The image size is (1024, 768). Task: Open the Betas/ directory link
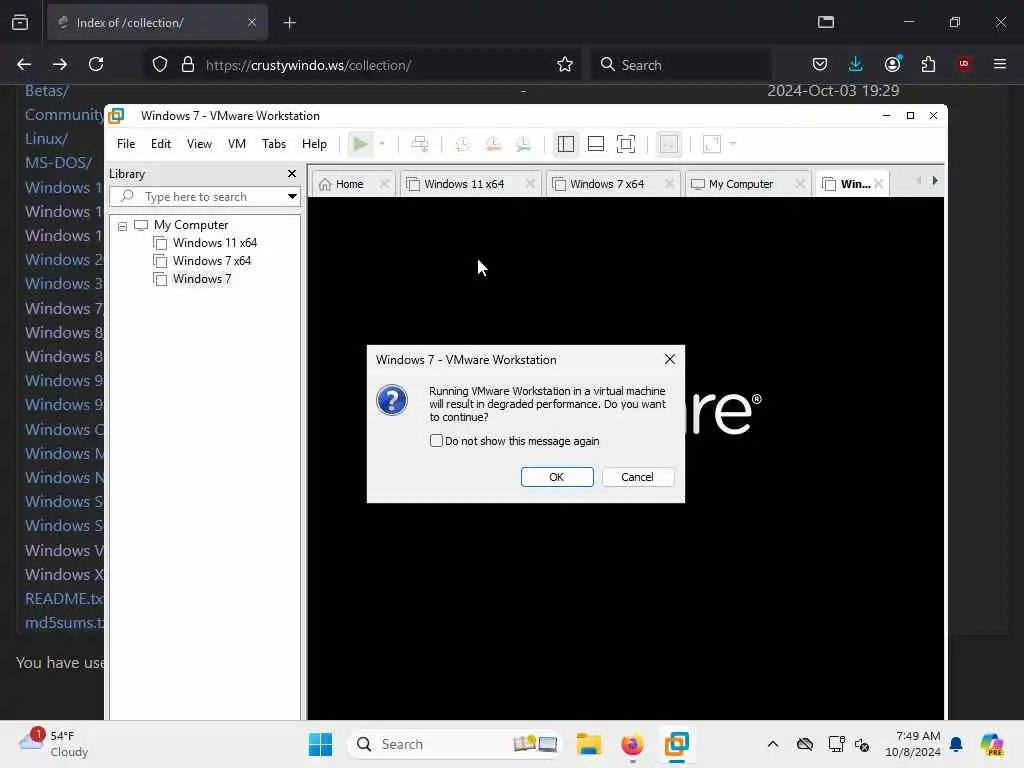46,91
